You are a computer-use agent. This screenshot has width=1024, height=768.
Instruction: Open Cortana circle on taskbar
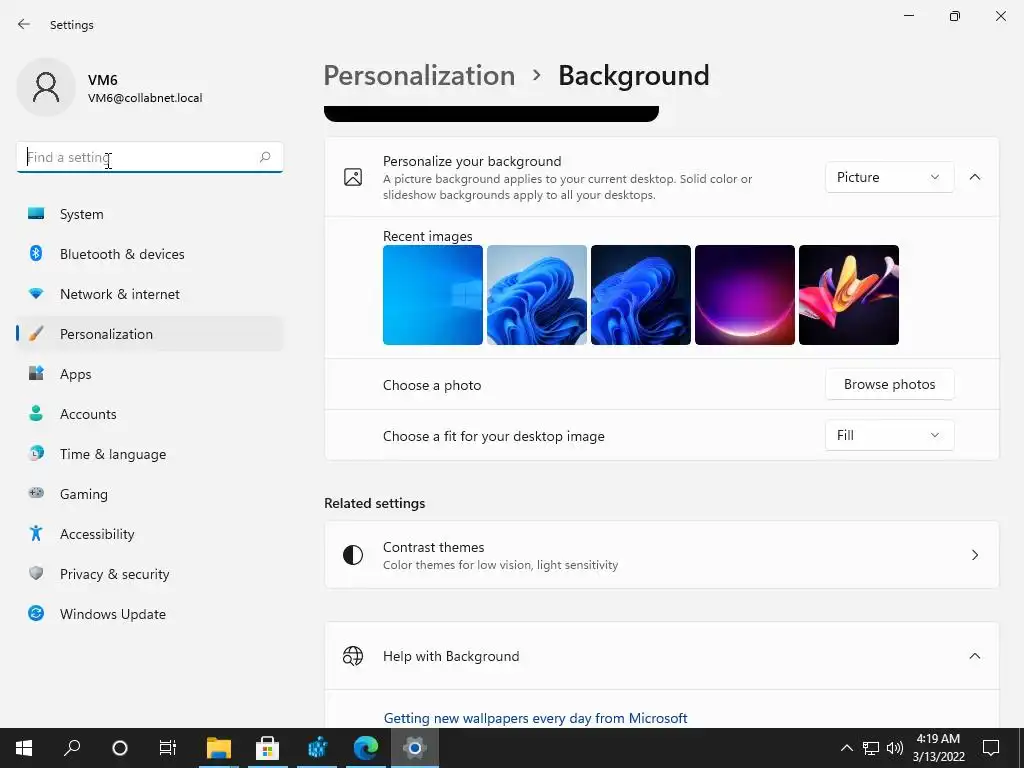click(120, 748)
